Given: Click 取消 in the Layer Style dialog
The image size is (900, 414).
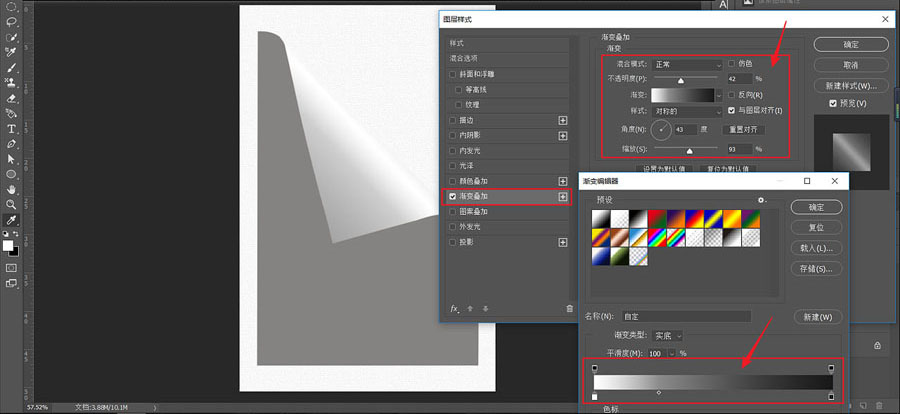Looking at the screenshot, I should click(x=851, y=65).
